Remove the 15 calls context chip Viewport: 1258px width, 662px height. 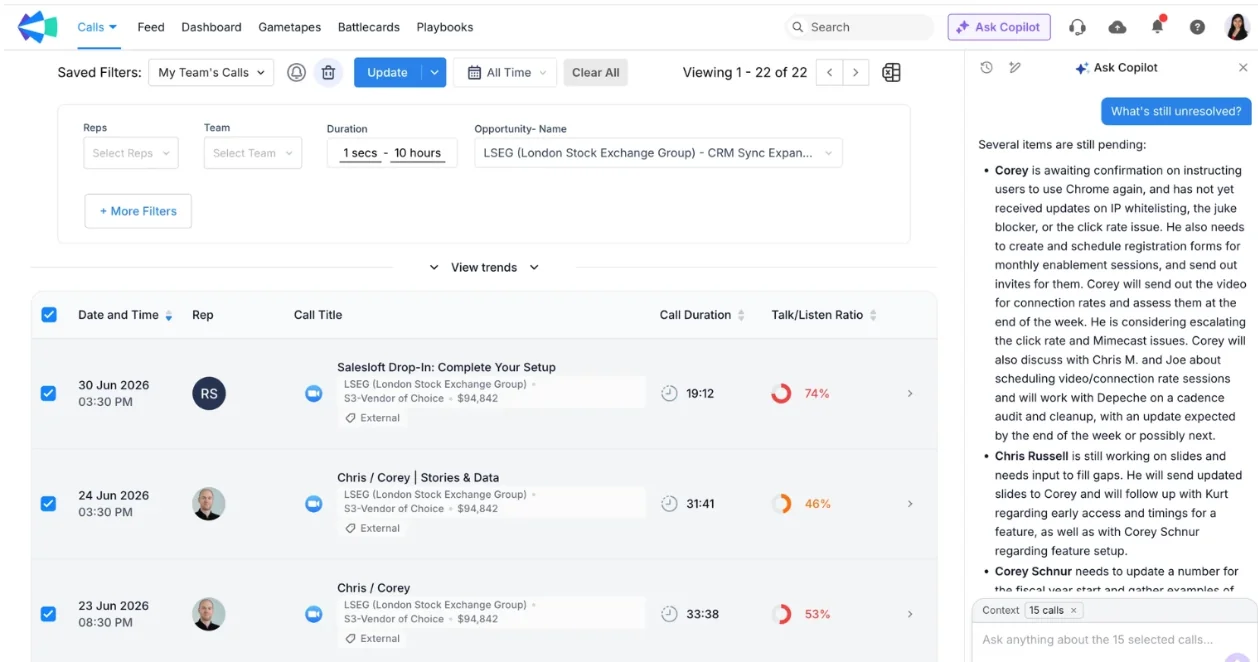[x=1074, y=610]
